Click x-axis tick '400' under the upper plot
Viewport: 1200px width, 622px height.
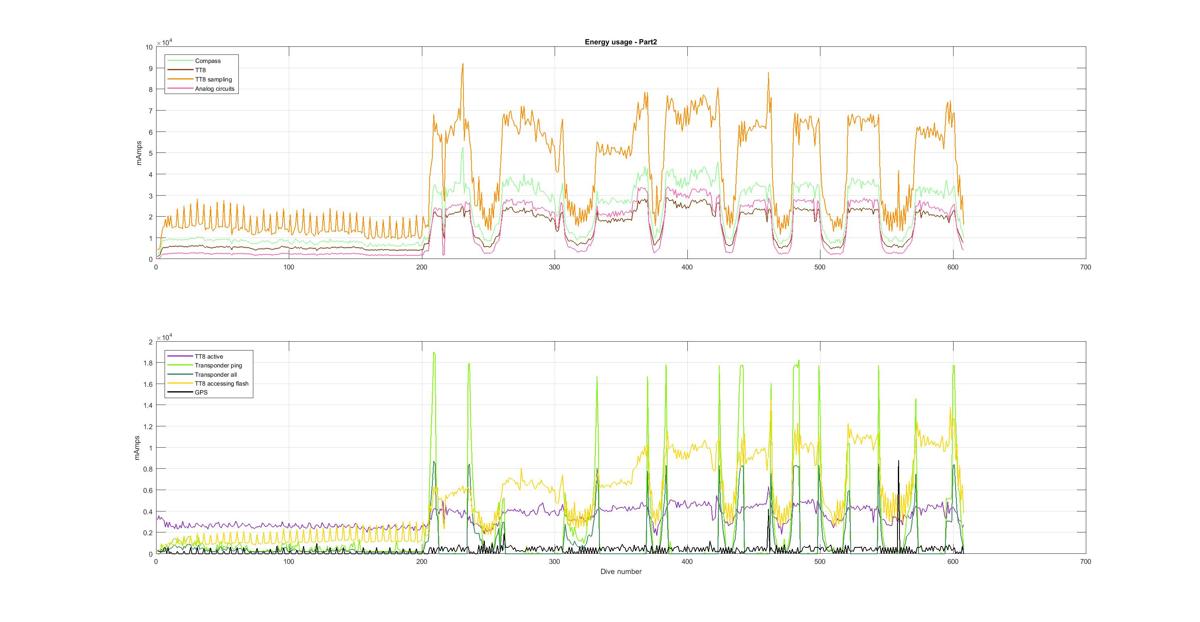coord(687,267)
